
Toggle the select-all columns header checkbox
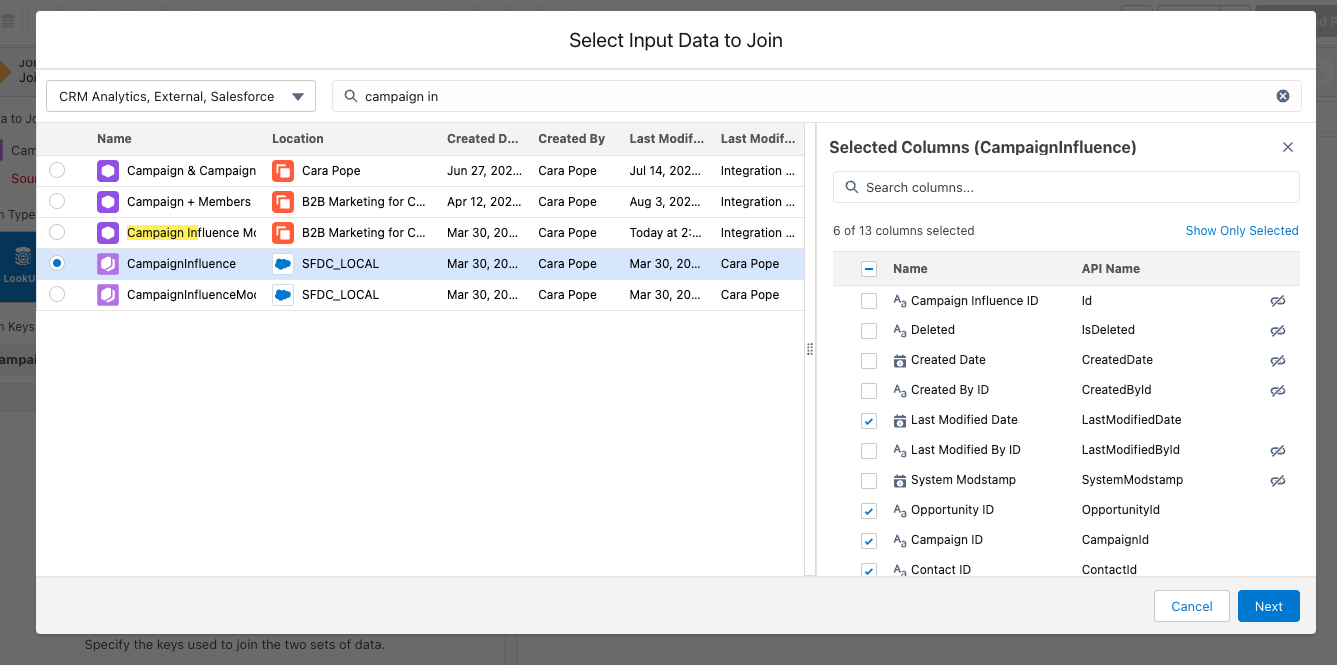pos(869,269)
